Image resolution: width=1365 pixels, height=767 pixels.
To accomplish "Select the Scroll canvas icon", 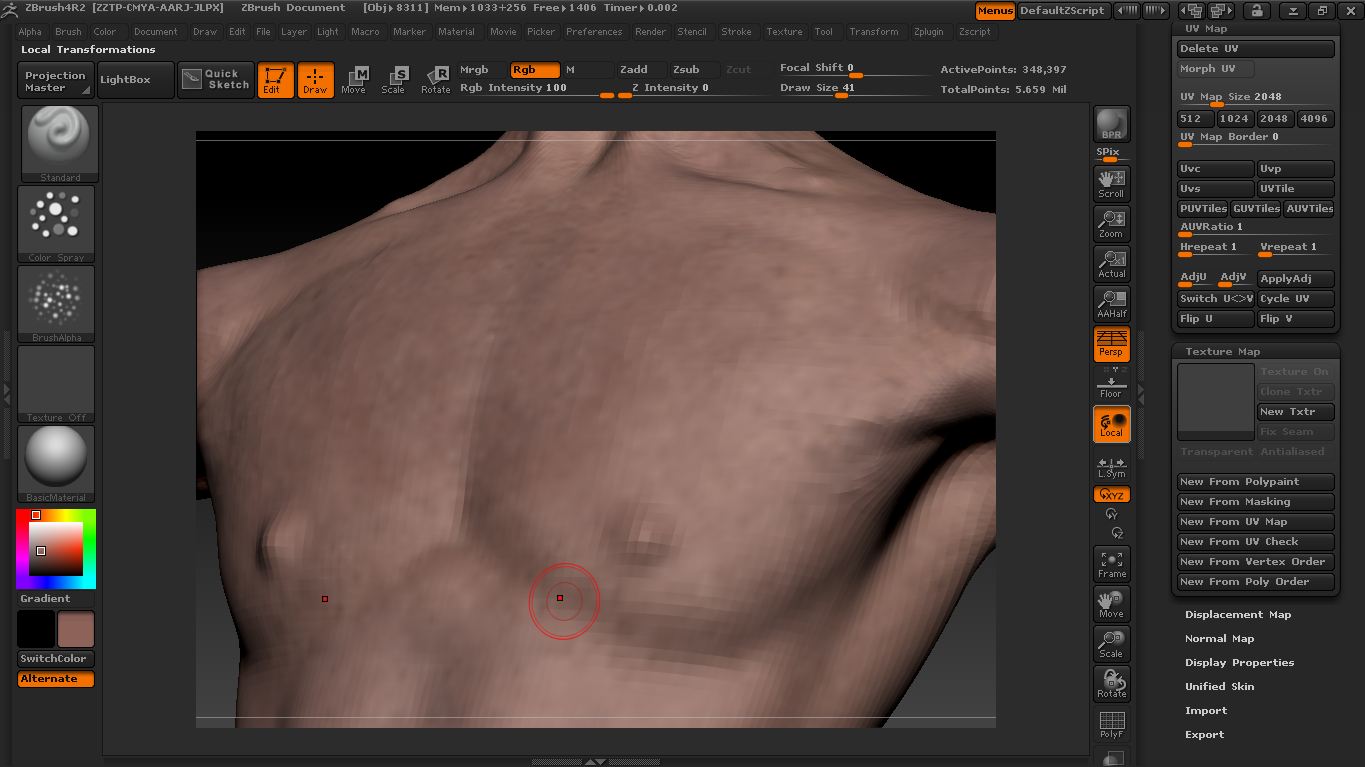I will pos(1111,183).
